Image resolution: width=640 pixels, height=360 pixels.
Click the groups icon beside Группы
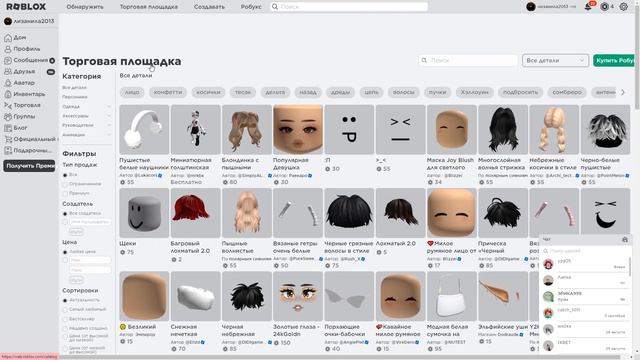click(x=8, y=116)
